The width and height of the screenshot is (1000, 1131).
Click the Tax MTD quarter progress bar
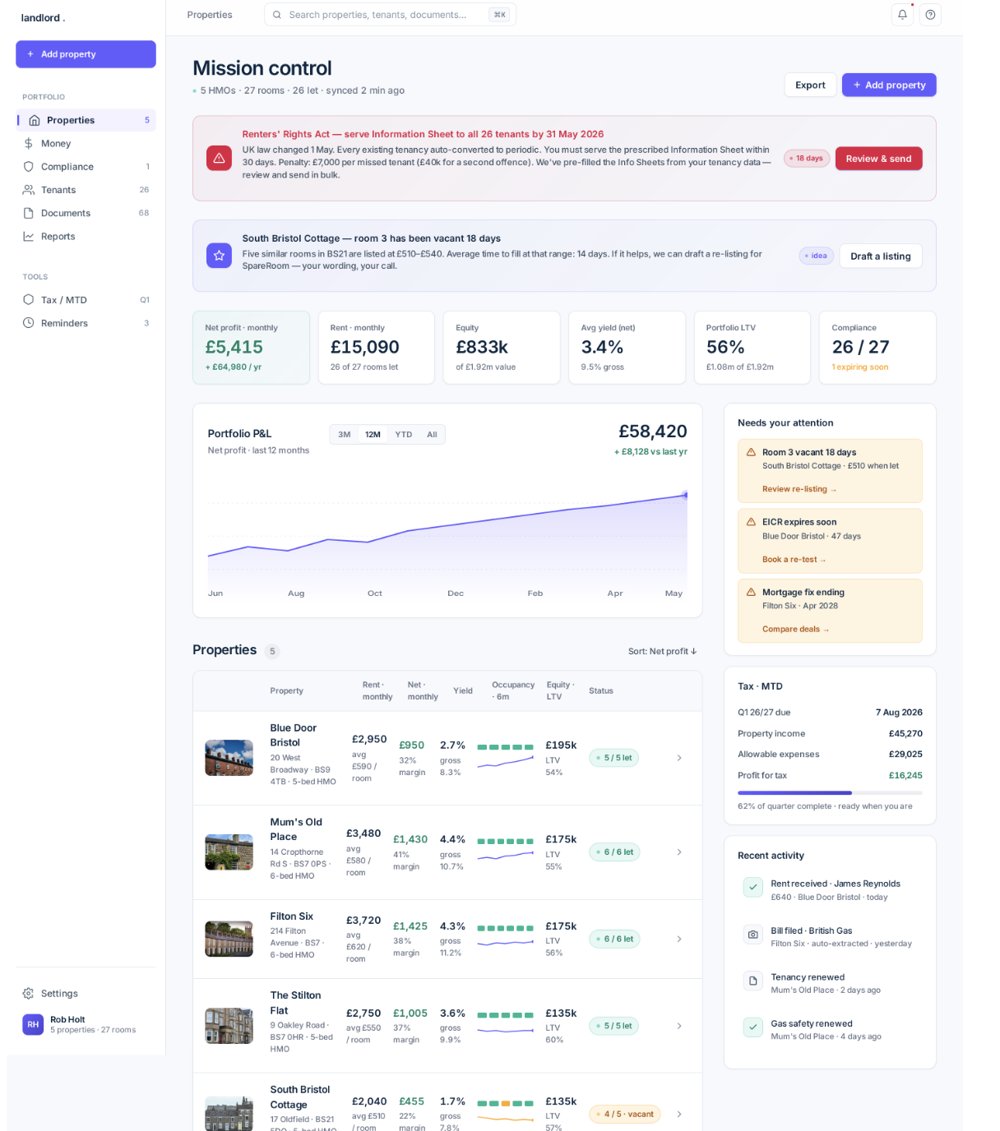[830, 793]
